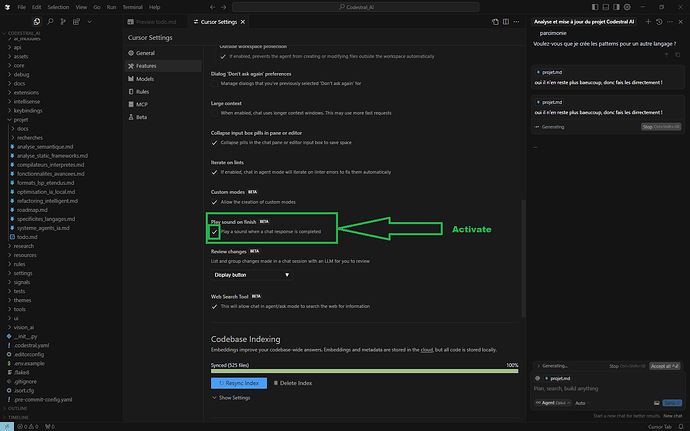Toggle Collapse input box pills checkbox
The image size is (690, 431).
[214, 143]
